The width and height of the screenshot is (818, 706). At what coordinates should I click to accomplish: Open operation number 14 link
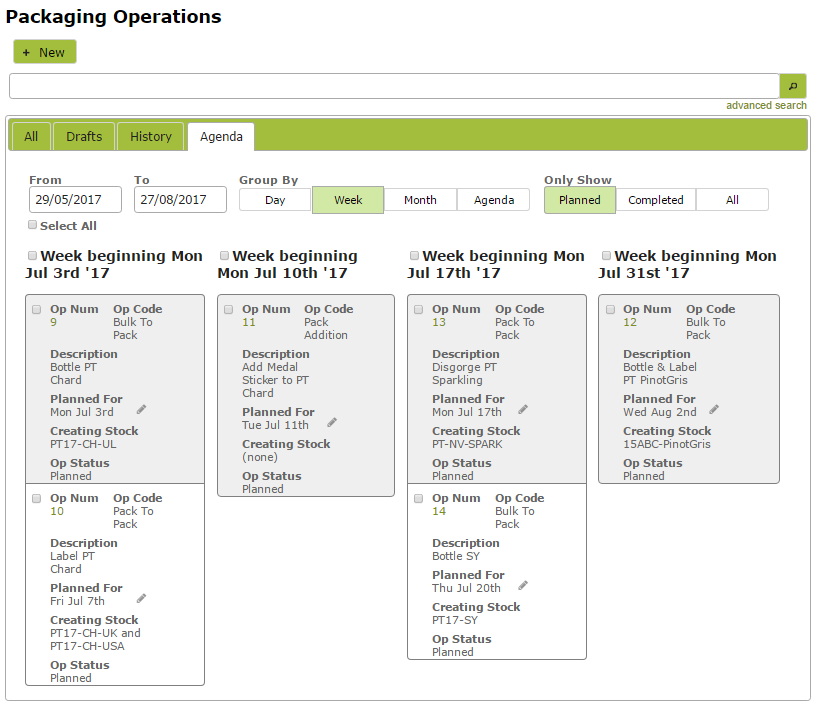coord(439,511)
